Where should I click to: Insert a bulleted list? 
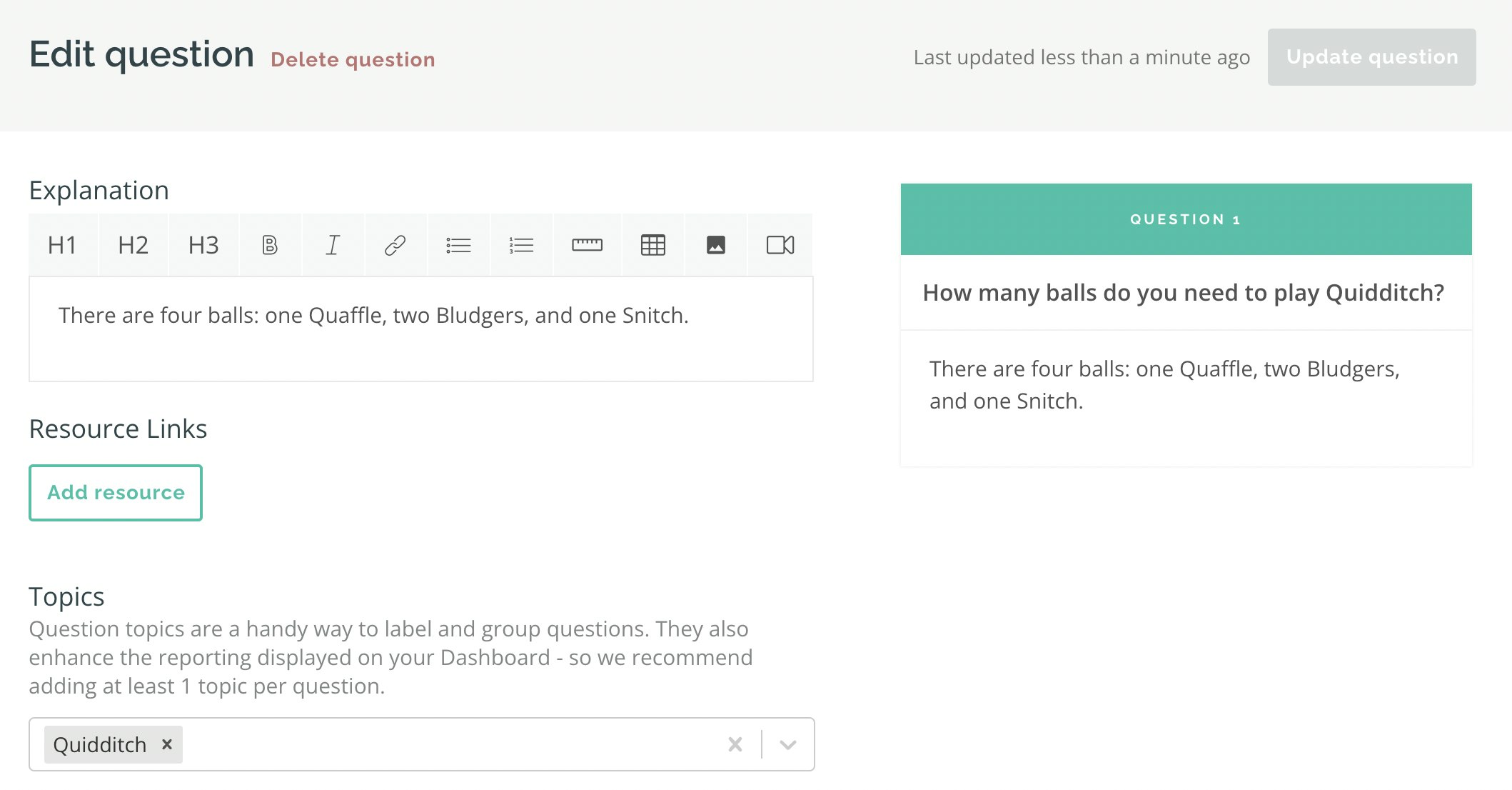pos(458,245)
